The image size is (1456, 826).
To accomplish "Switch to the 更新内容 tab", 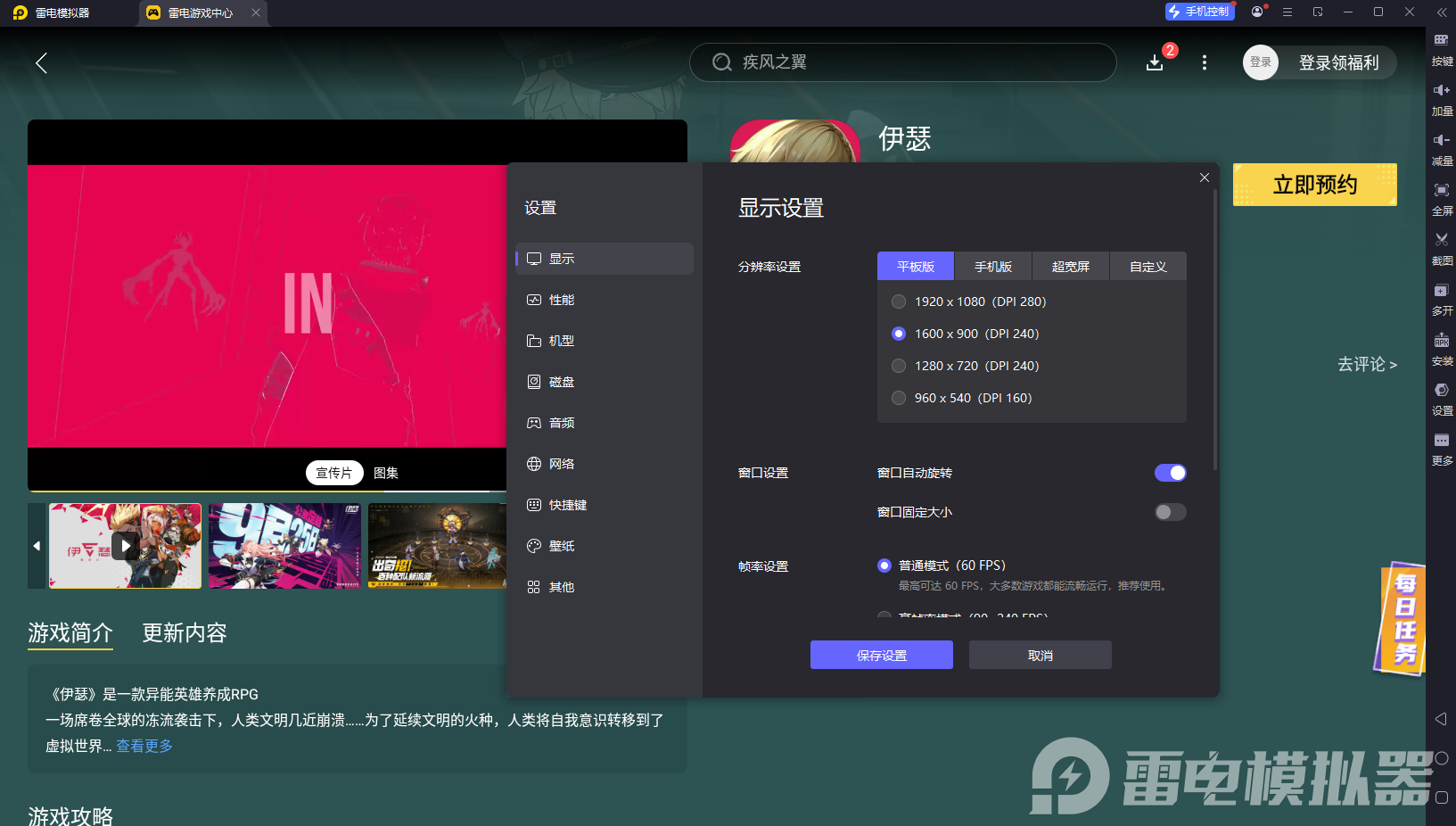I will (x=184, y=632).
